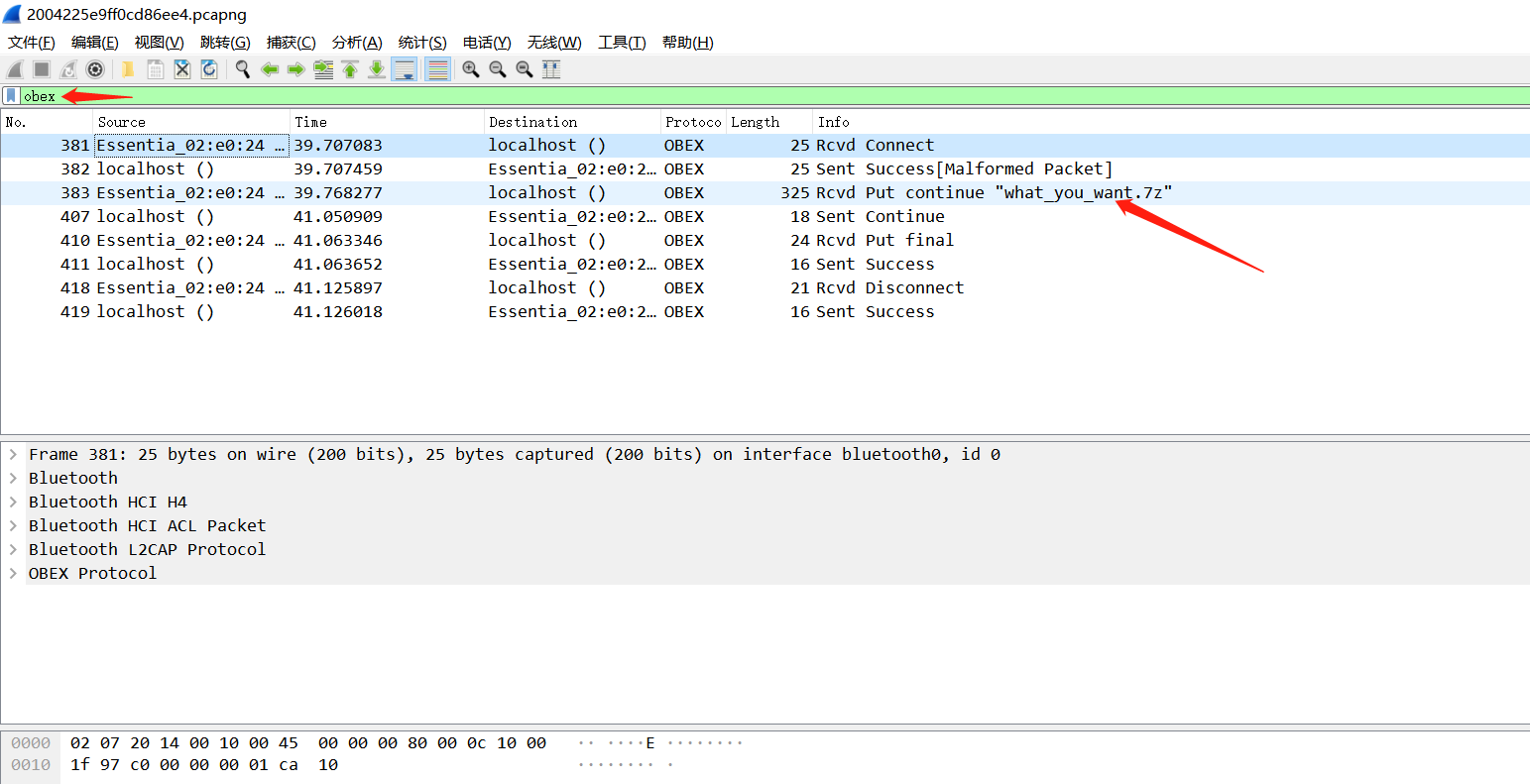Viewport: 1530px width, 784px height.
Task: Click the stop capture icon
Action: (x=39, y=69)
